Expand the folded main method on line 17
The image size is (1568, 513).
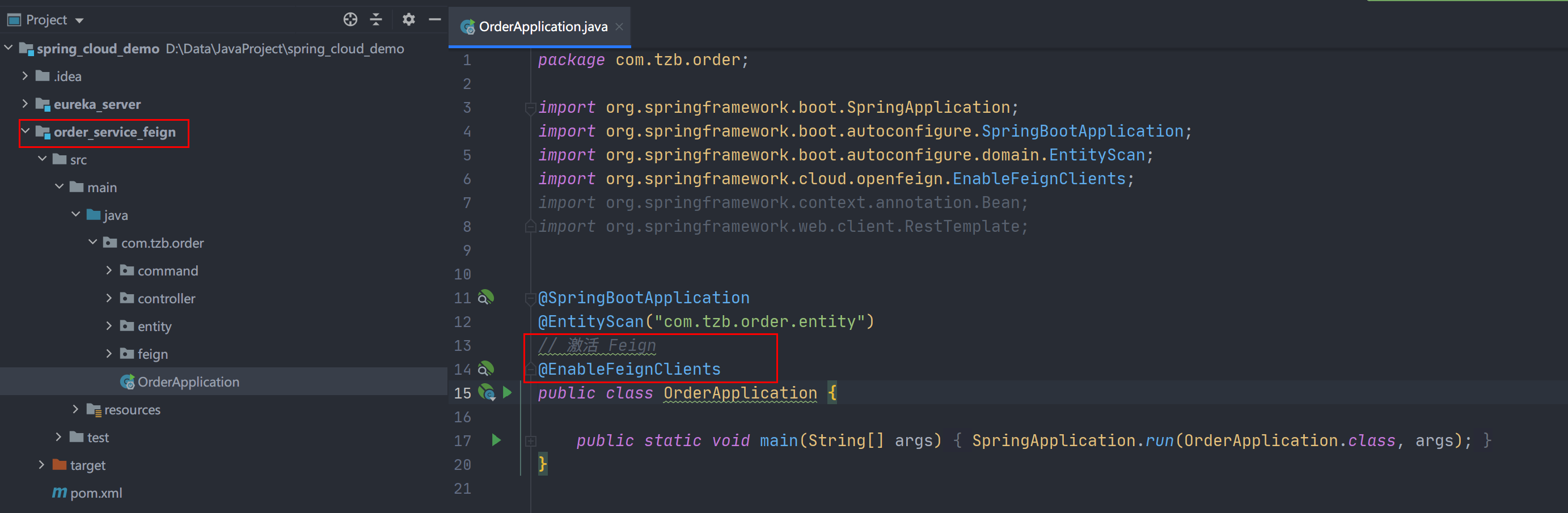pyautogui.click(x=530, y=440)
